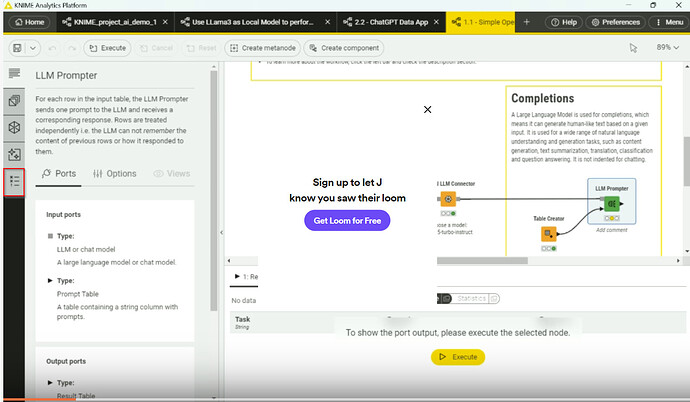This screenshot has width=690, height=402.
Task: Select the Table Creator node on the canvas
Action: (548, 234)
